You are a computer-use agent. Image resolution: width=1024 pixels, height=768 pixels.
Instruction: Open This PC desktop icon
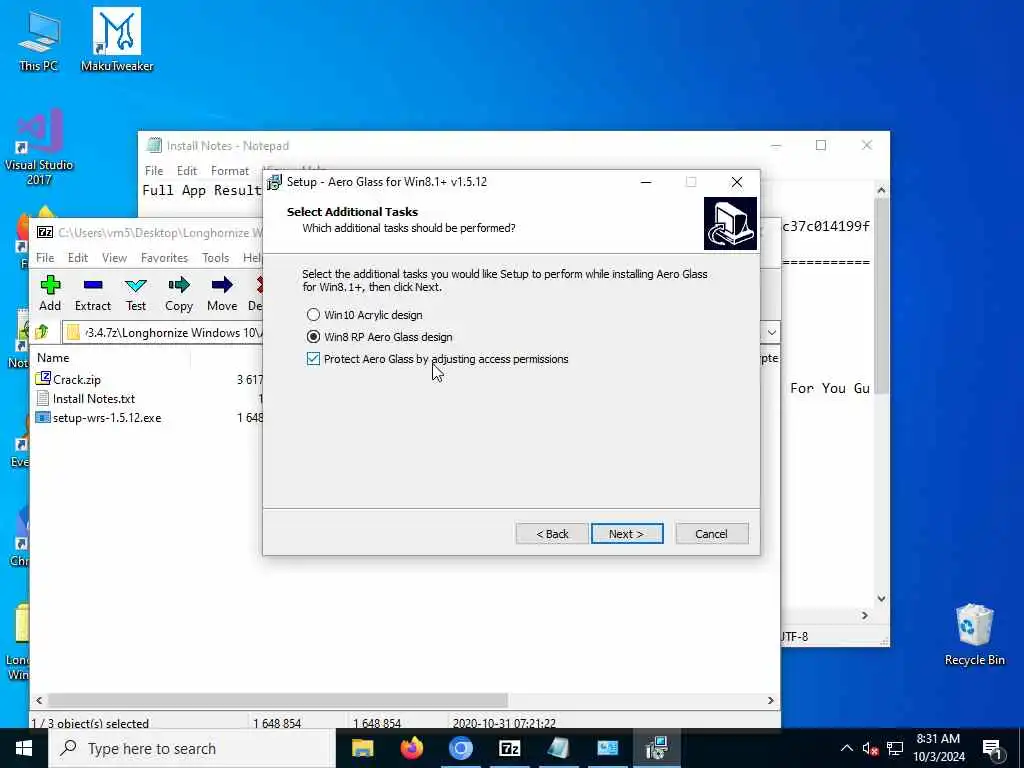click(x=39, y=40)
